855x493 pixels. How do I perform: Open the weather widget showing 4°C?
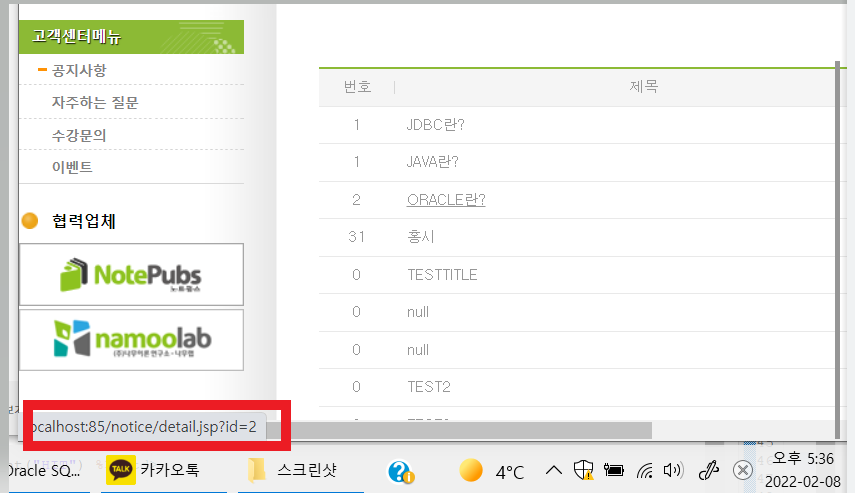[492, 471]
